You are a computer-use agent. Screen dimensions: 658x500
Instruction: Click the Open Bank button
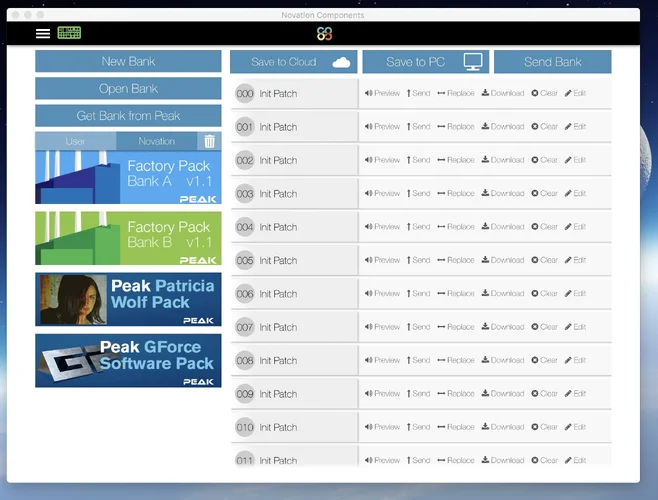pyautogui.click(x=128, y=89)
